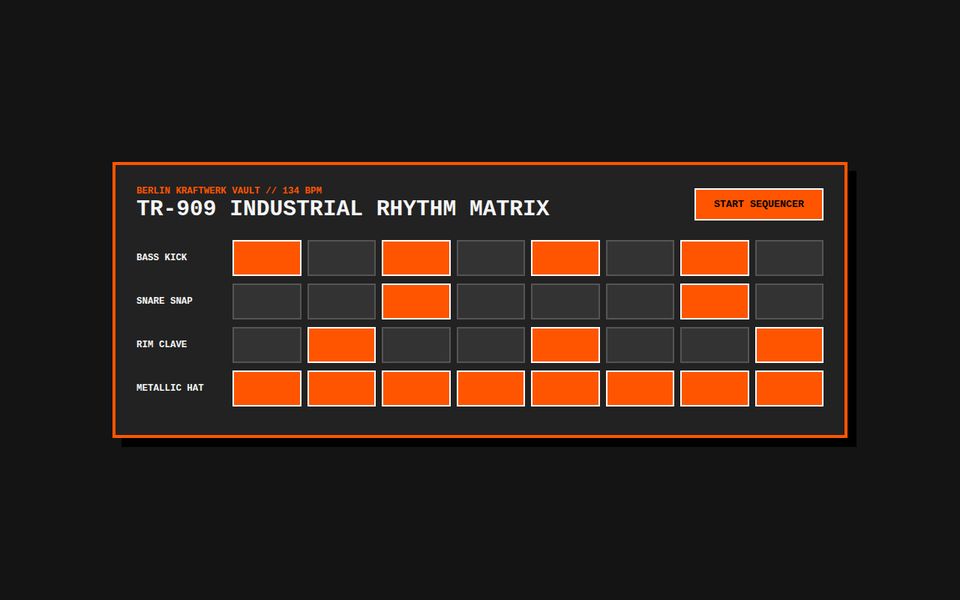The image size is (960, 600).
Task: Toggle Bass Kick step 3
Action: [x=416, y=258]
